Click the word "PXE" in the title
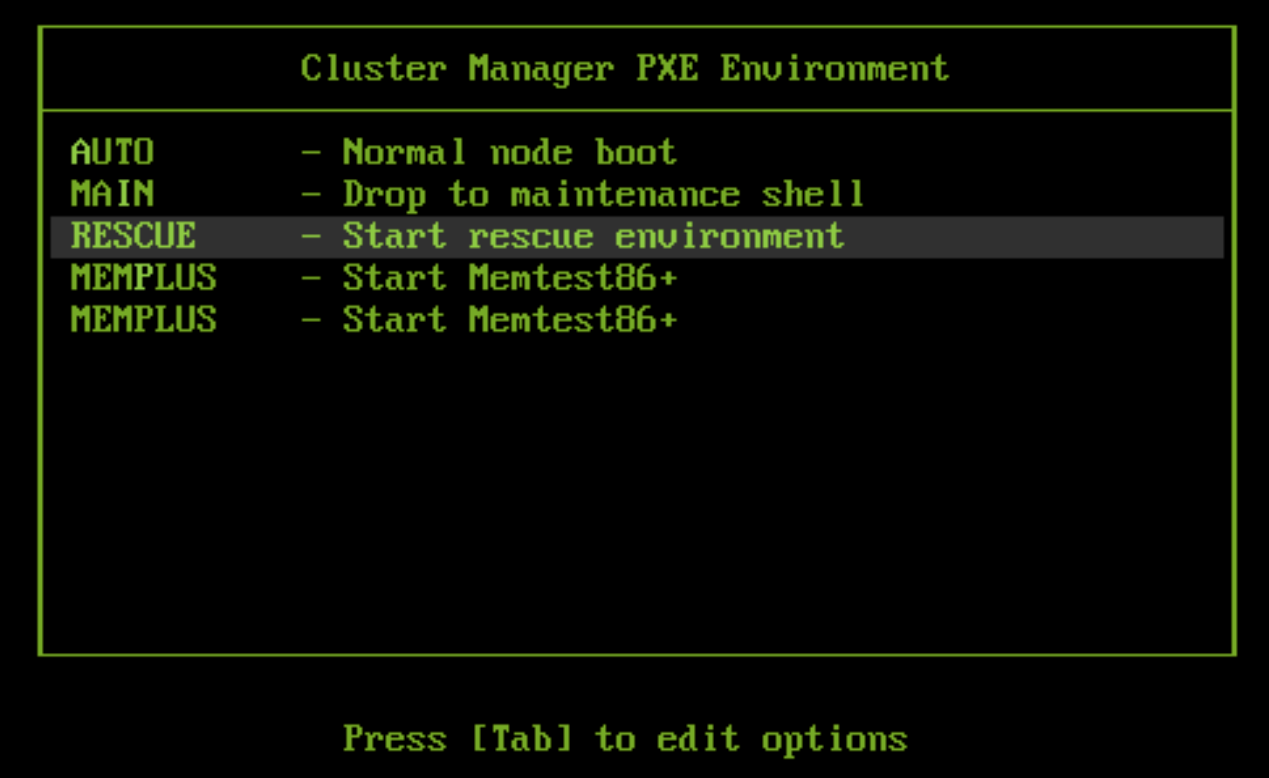 coord(666,69)
